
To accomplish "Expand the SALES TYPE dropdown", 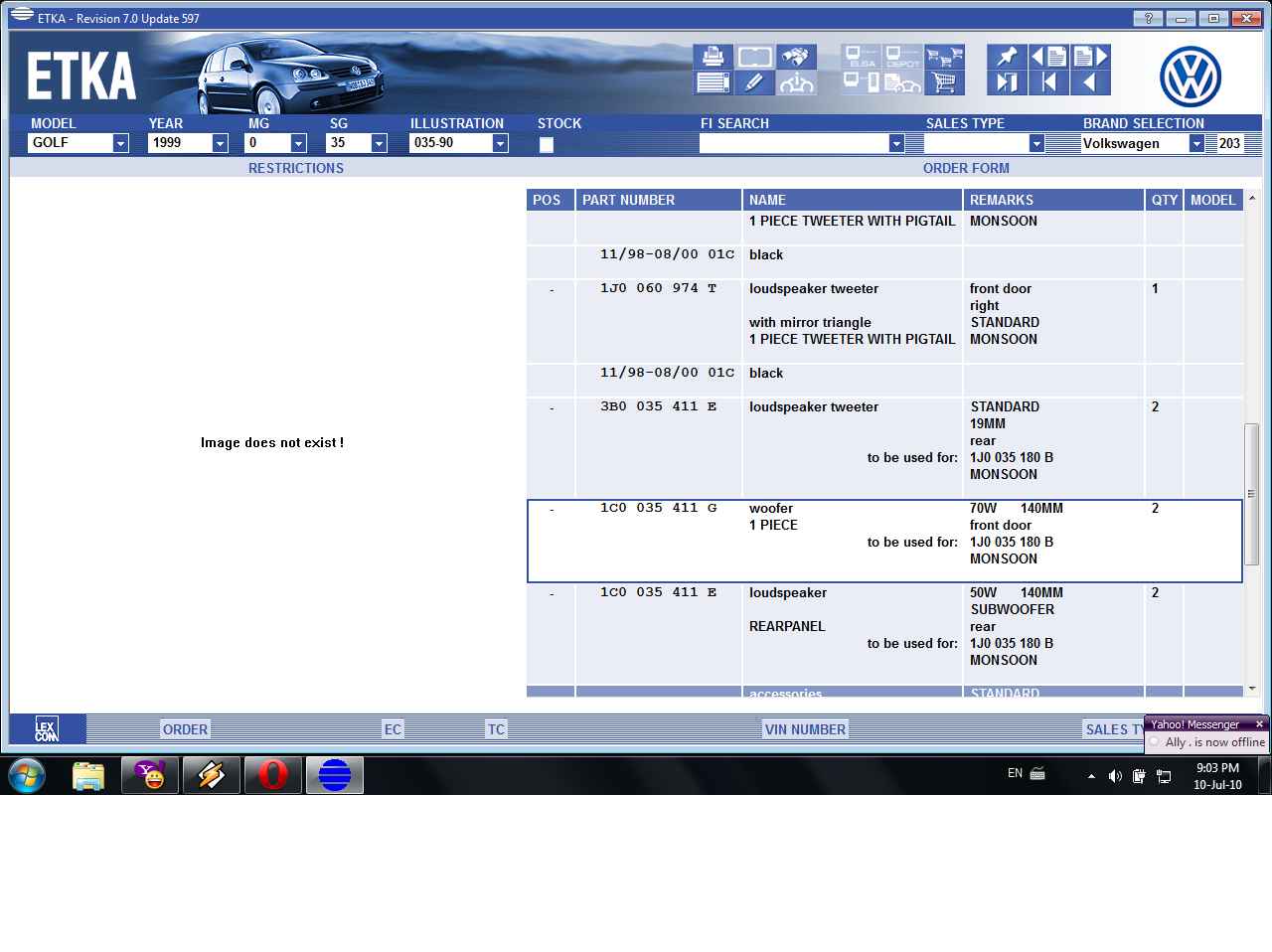I will (x=1036, y=143).
